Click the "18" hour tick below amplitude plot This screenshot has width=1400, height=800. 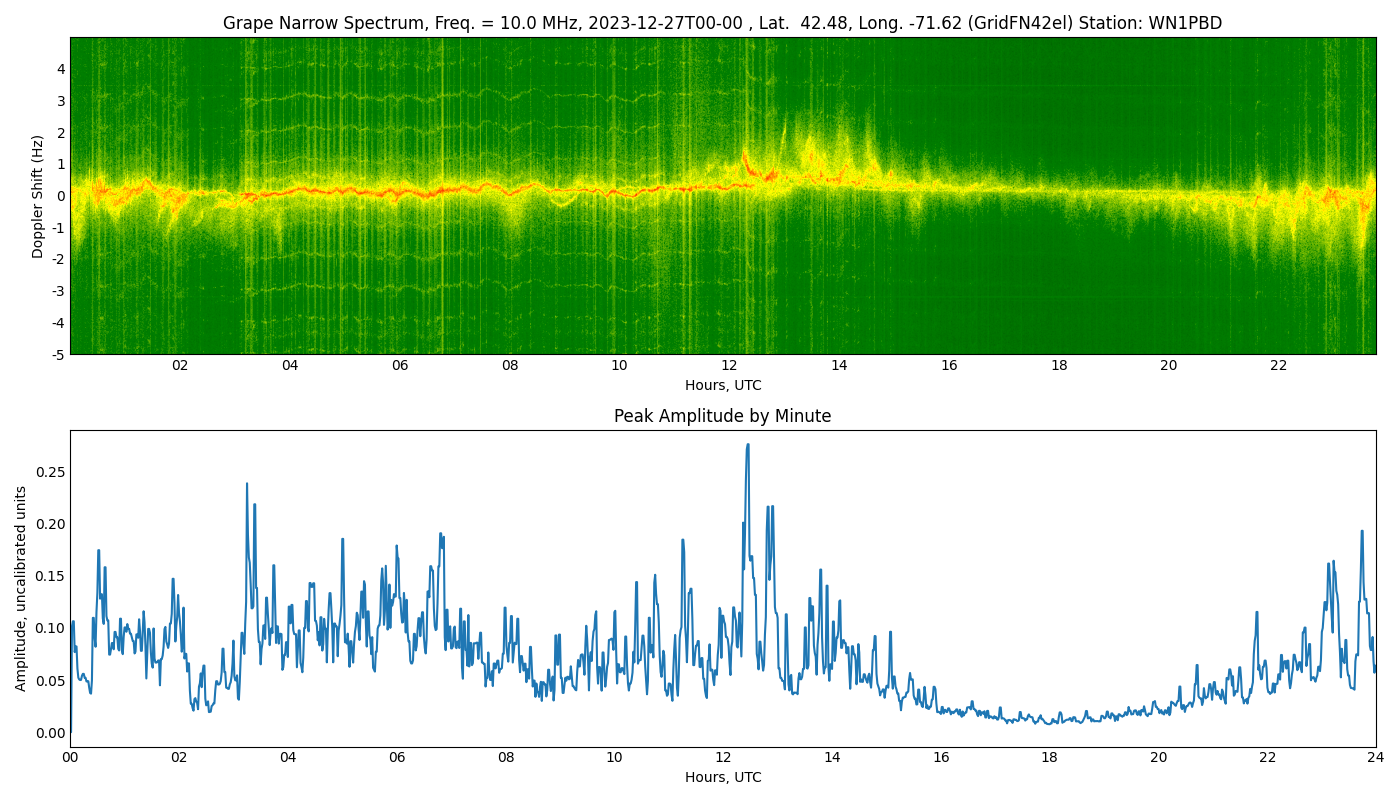pyautogui.click(x=1049, y=758)
